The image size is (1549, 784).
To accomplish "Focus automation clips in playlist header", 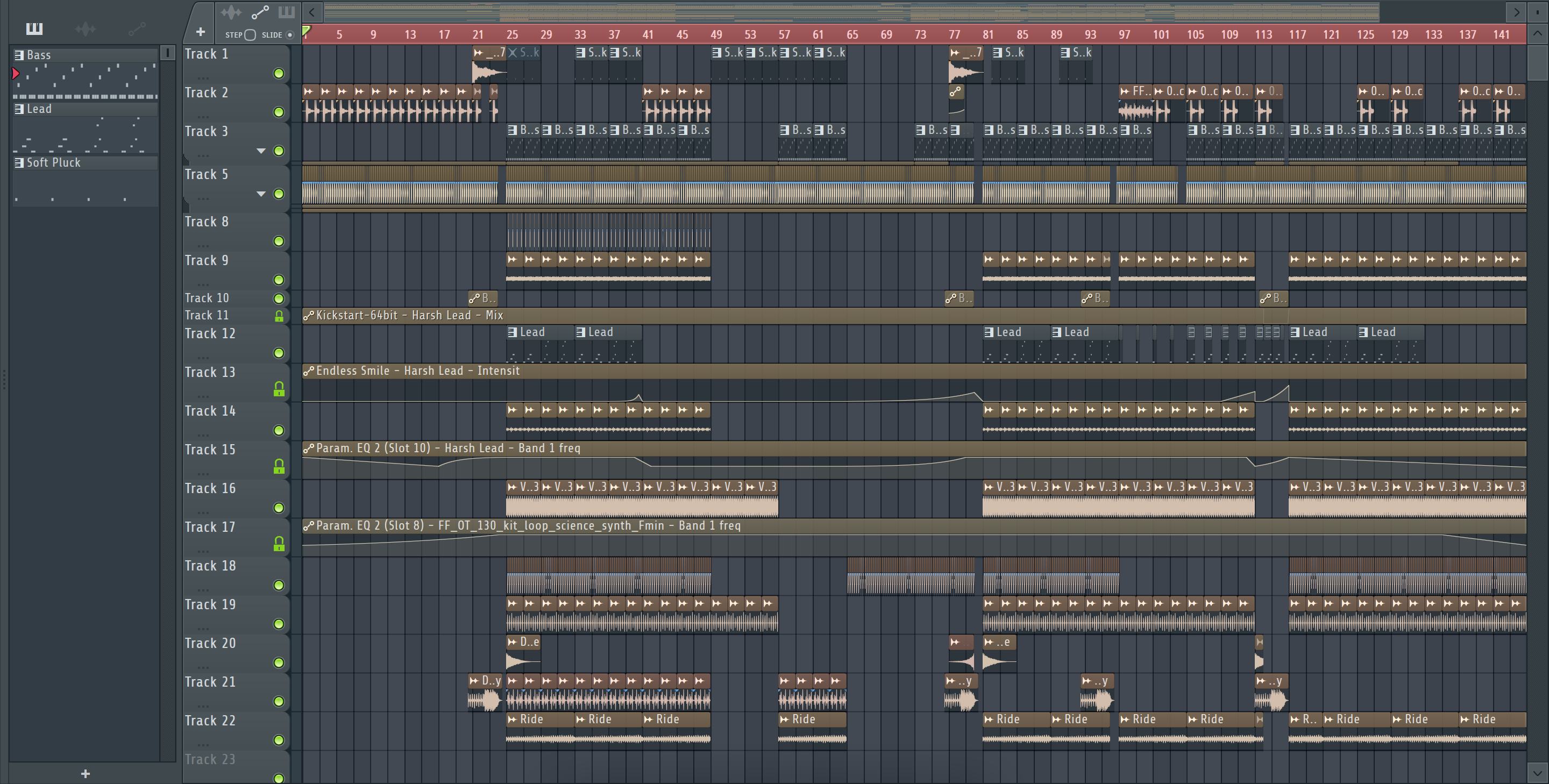I will coord(260,12).
